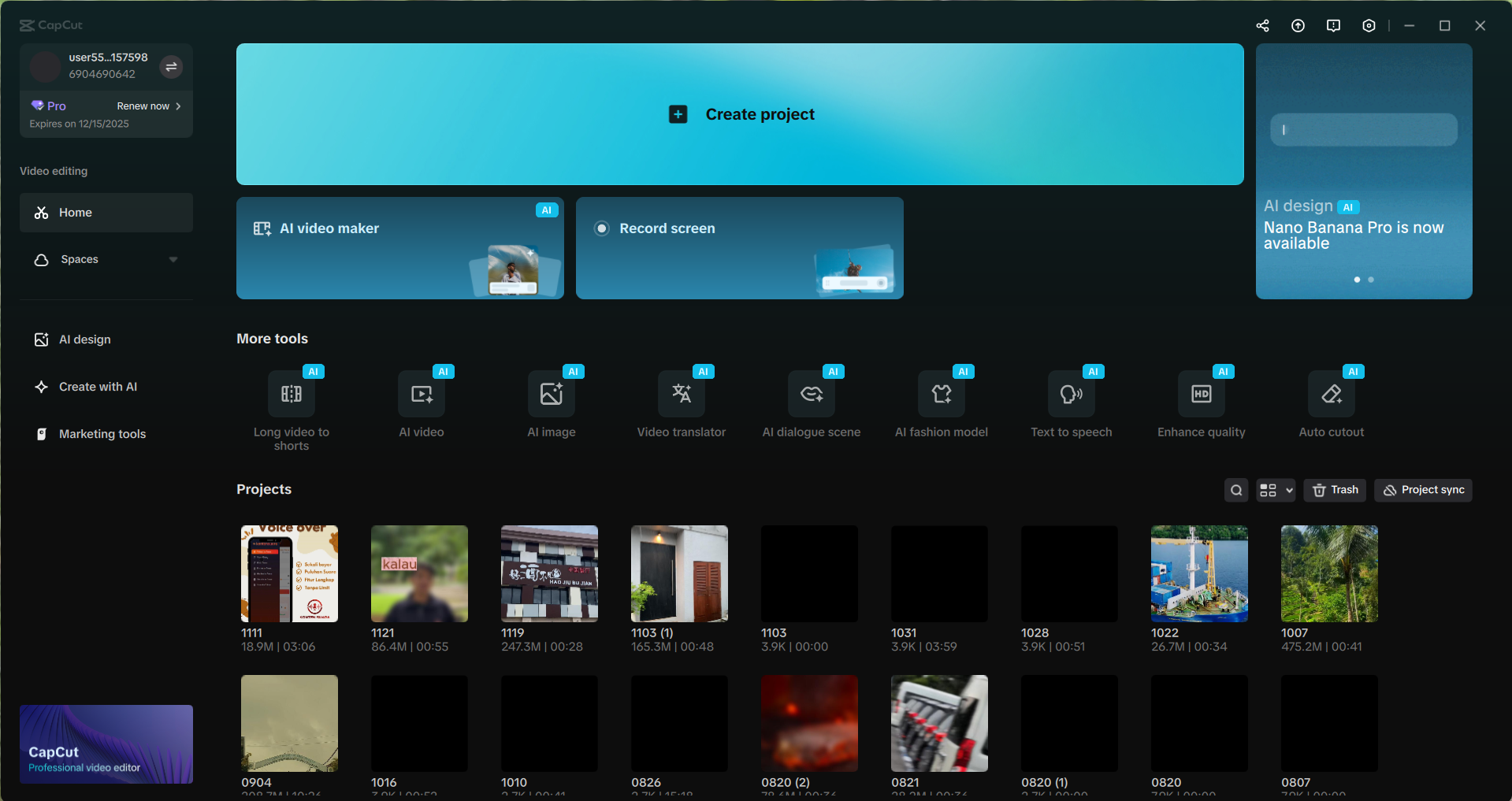Viewport: 1512px width, 801px height.
Task: Open the AI fashion model tool
Action: [942, 394]
